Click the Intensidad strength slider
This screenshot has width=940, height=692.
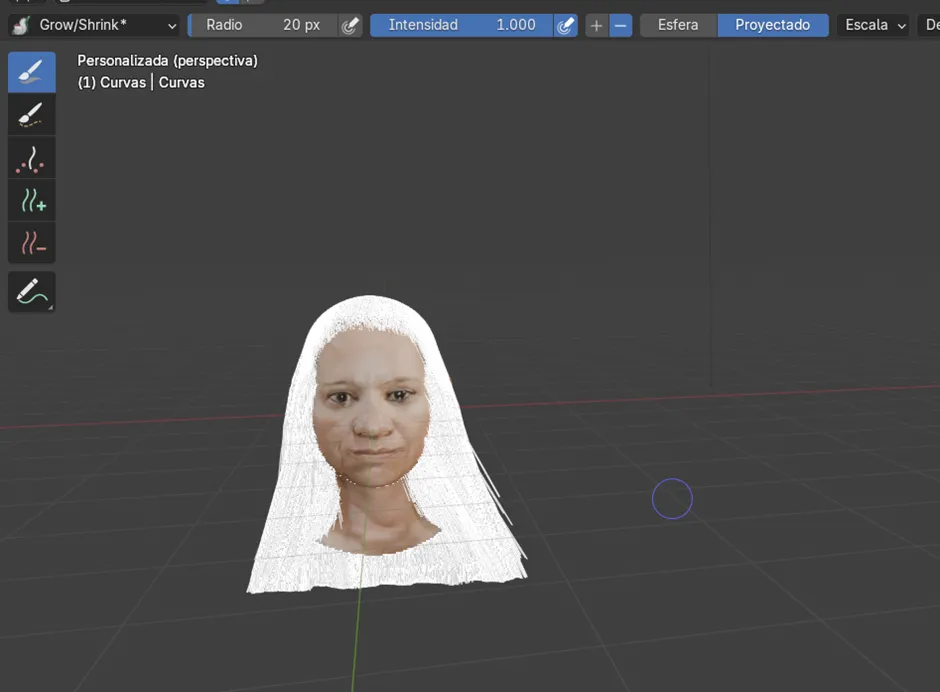pos(461,25)
